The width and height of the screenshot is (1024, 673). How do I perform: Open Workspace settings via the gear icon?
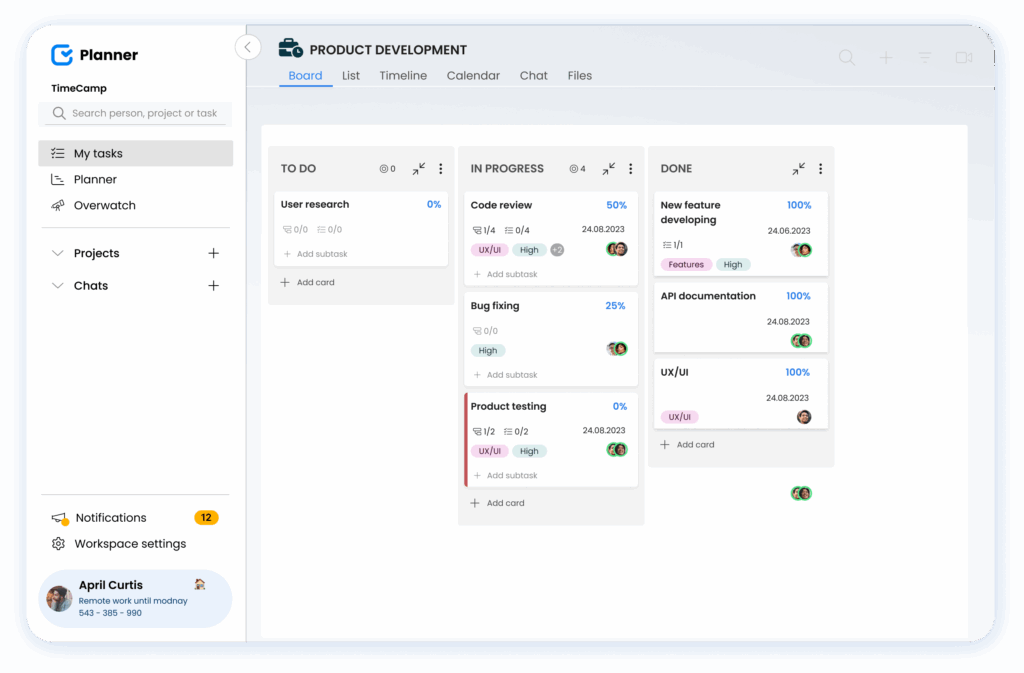(58, 543)
